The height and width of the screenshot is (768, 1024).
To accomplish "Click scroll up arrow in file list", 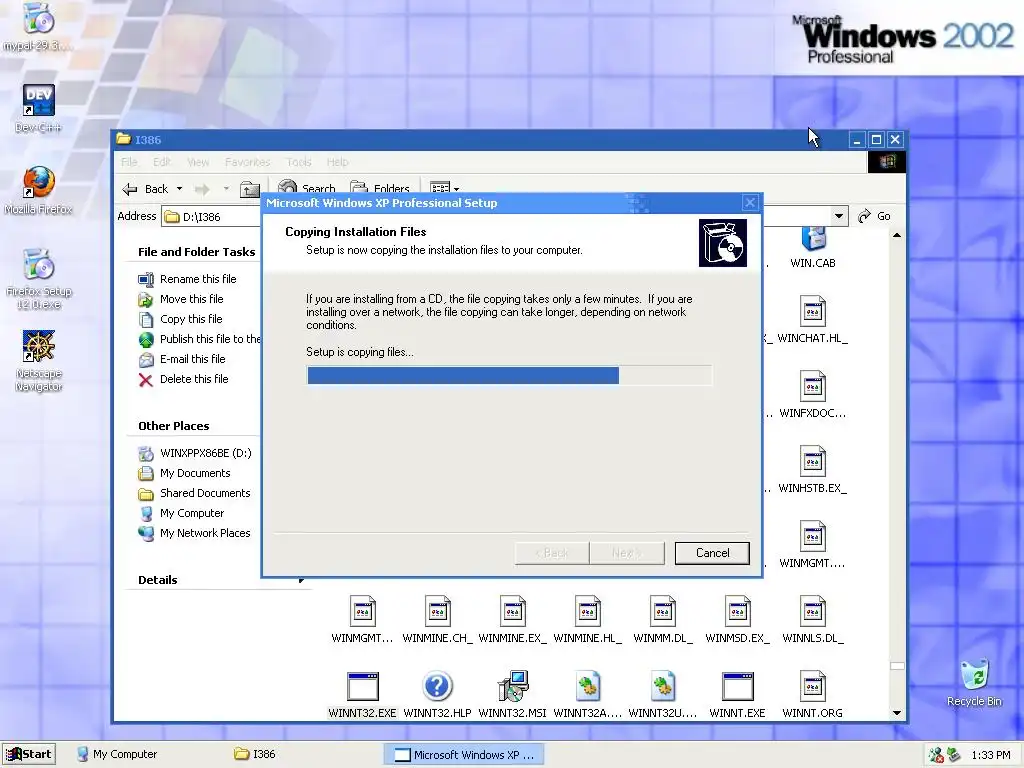I will click(x=897, y=235).
